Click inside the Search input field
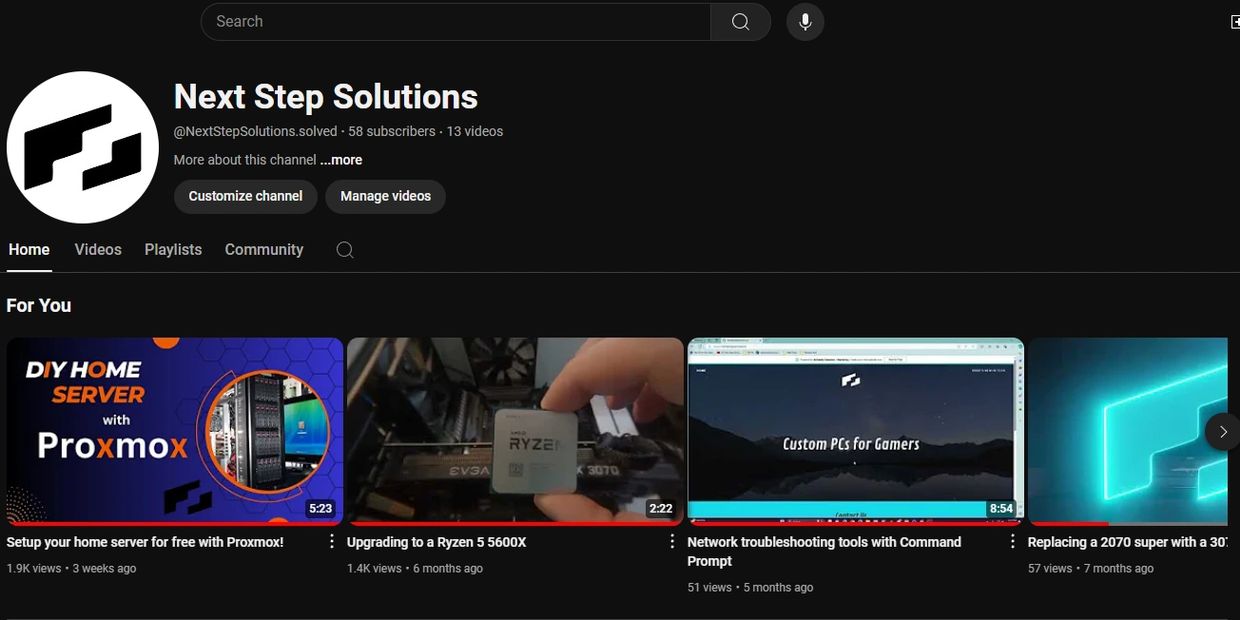Image resolution: width=1240 pixels, height=620 pixels. click(x=455, y=22)
